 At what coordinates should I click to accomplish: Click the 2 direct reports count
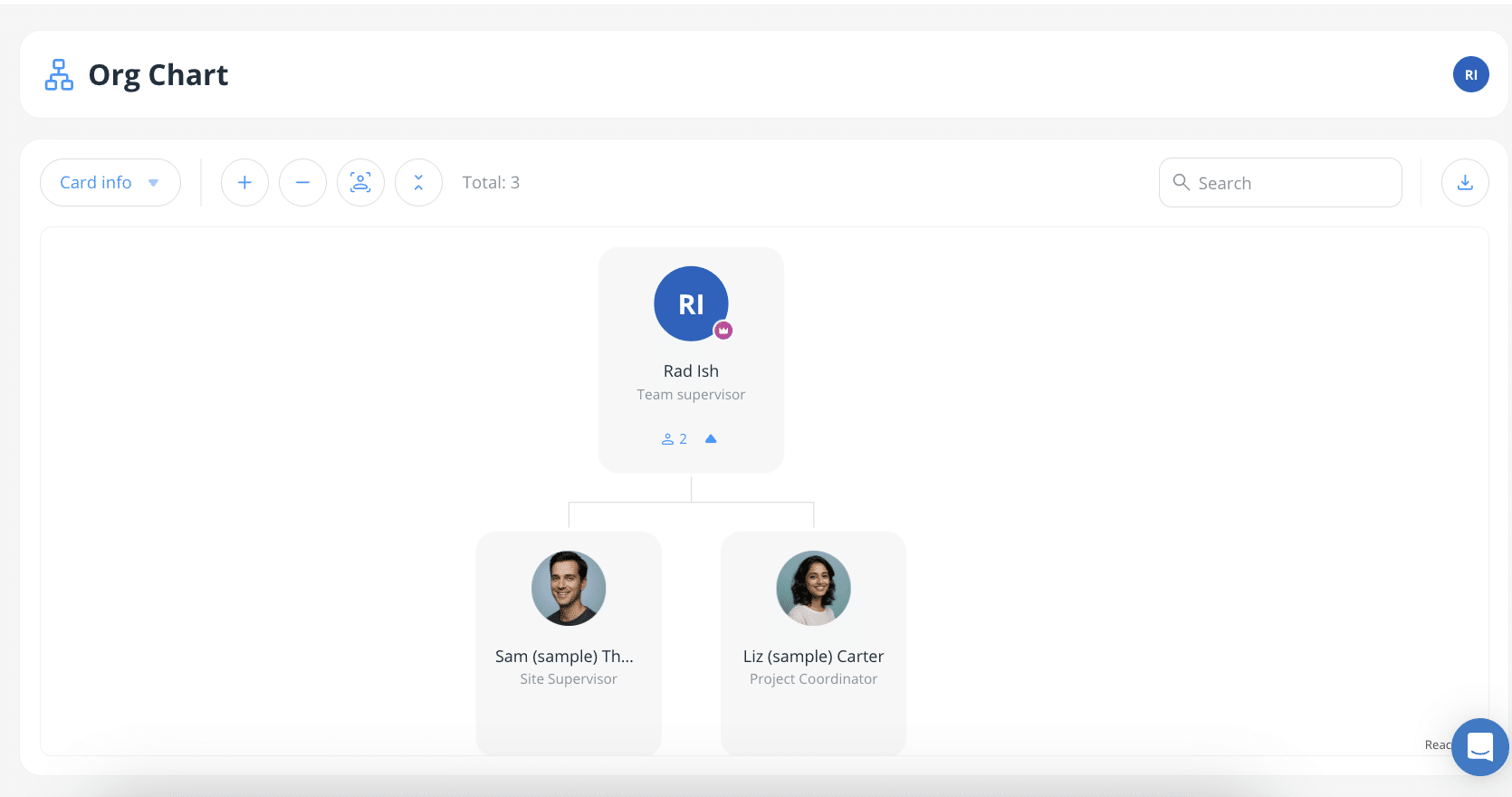(x=675, y=439)
